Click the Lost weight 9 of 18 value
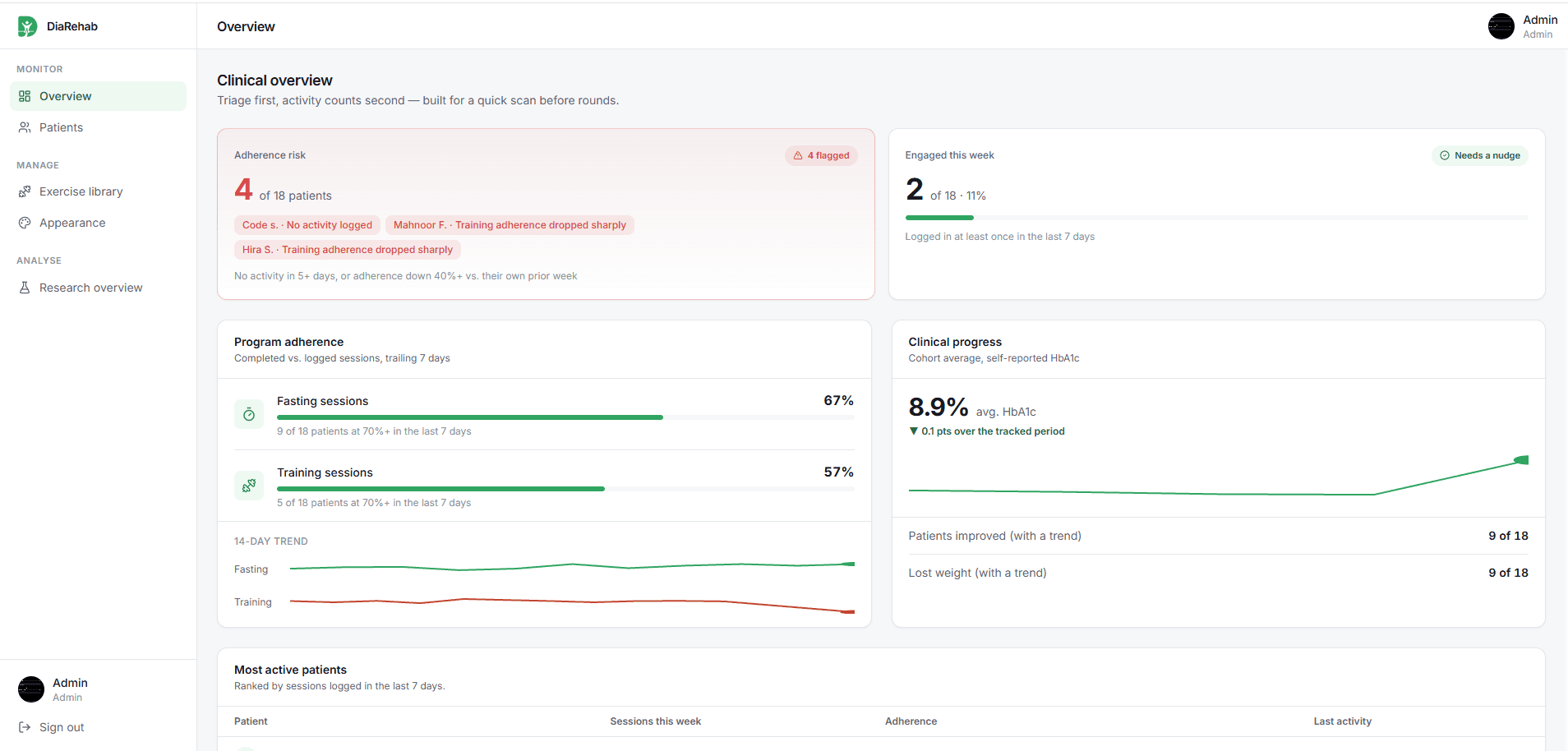 (1508, 573)
